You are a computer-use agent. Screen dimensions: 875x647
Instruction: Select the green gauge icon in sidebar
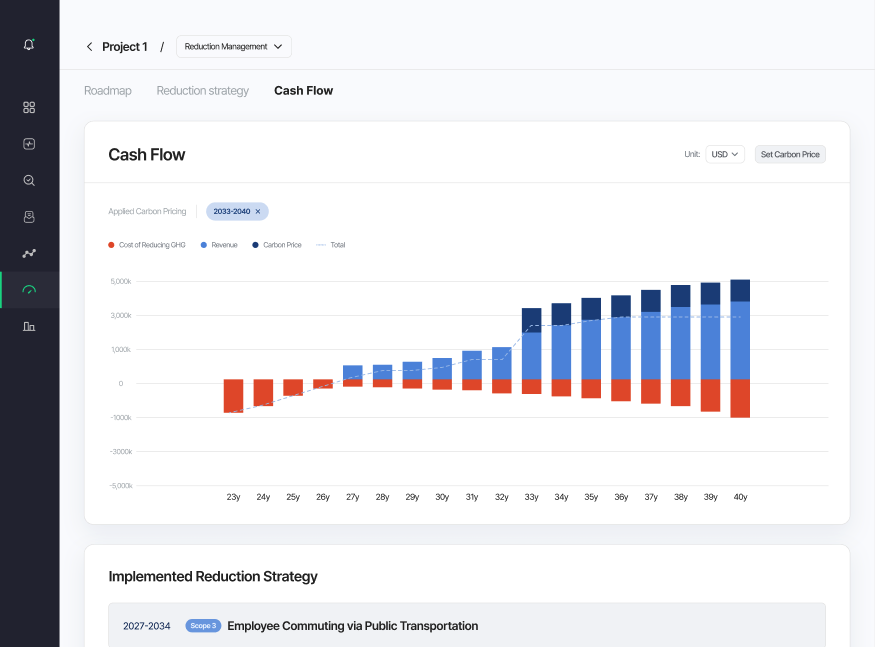click(29, 290)
